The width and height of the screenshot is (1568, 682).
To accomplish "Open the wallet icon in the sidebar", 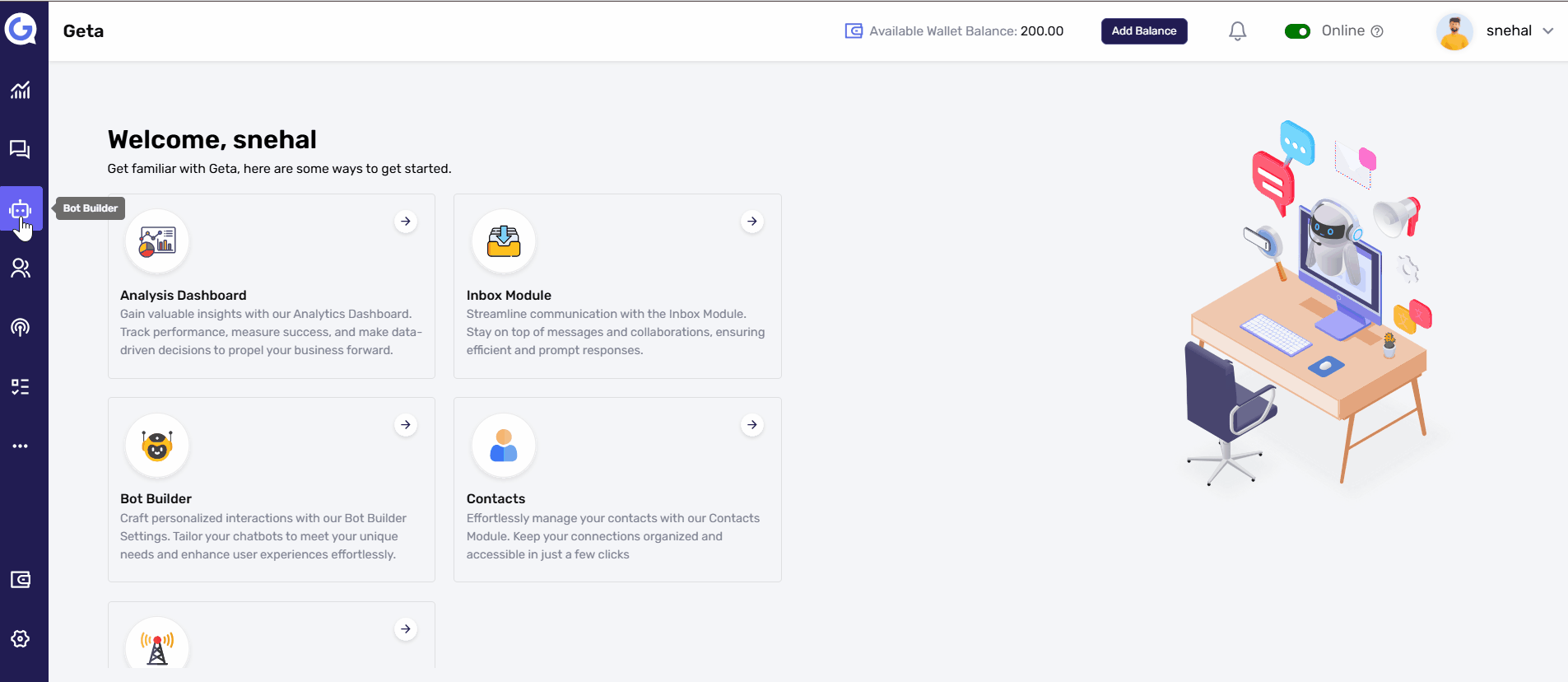I will pyautogui.click(x=21, y=580).
